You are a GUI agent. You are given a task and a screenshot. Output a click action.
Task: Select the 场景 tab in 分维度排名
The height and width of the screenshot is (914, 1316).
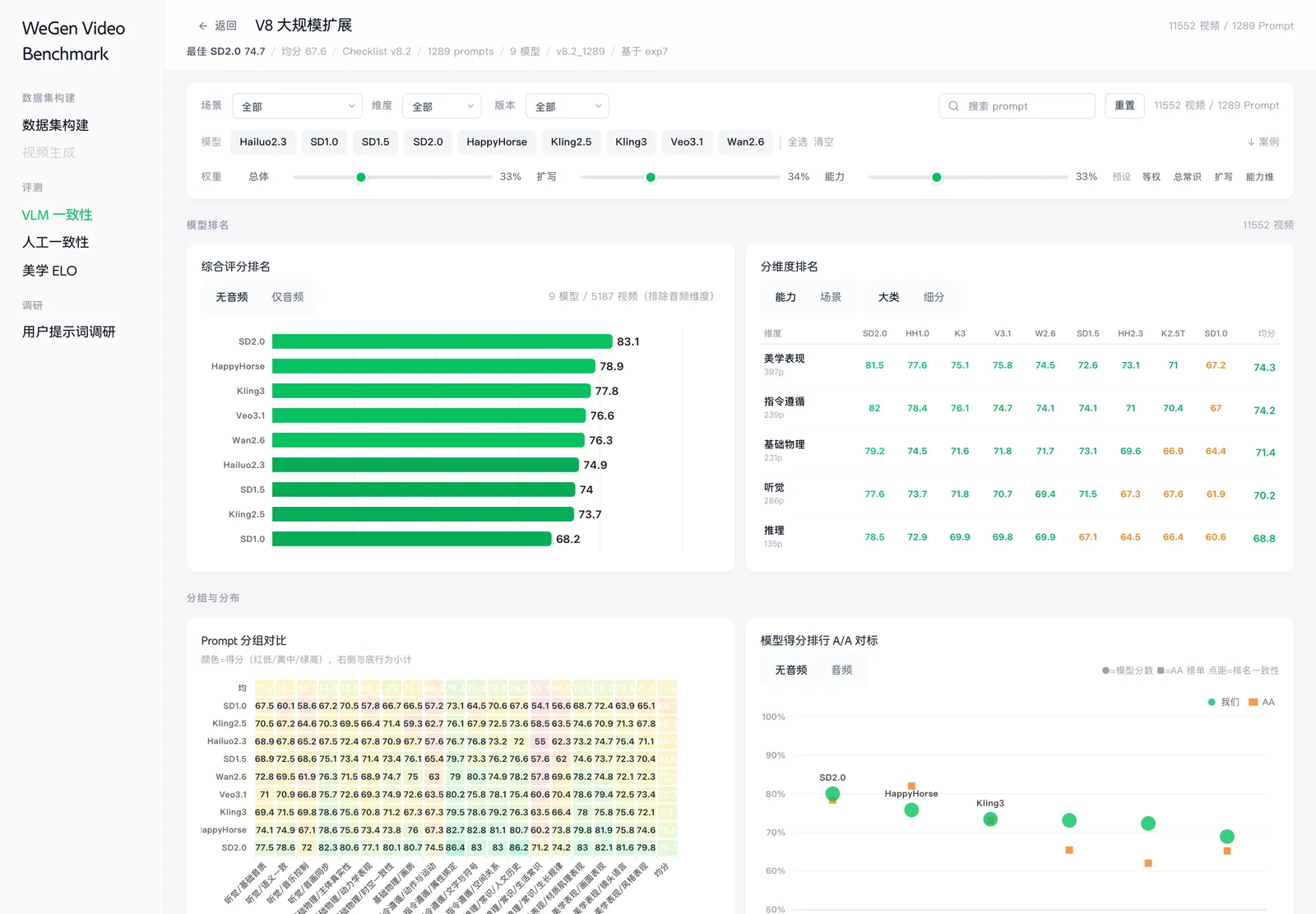coord(831,297)
